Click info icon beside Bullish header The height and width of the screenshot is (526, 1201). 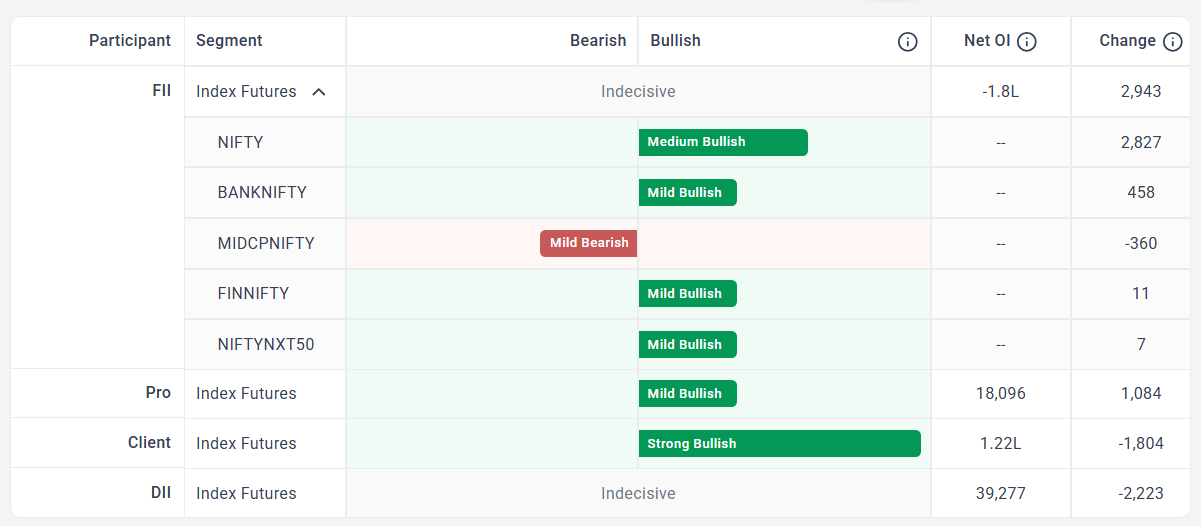tap(907, 42)
